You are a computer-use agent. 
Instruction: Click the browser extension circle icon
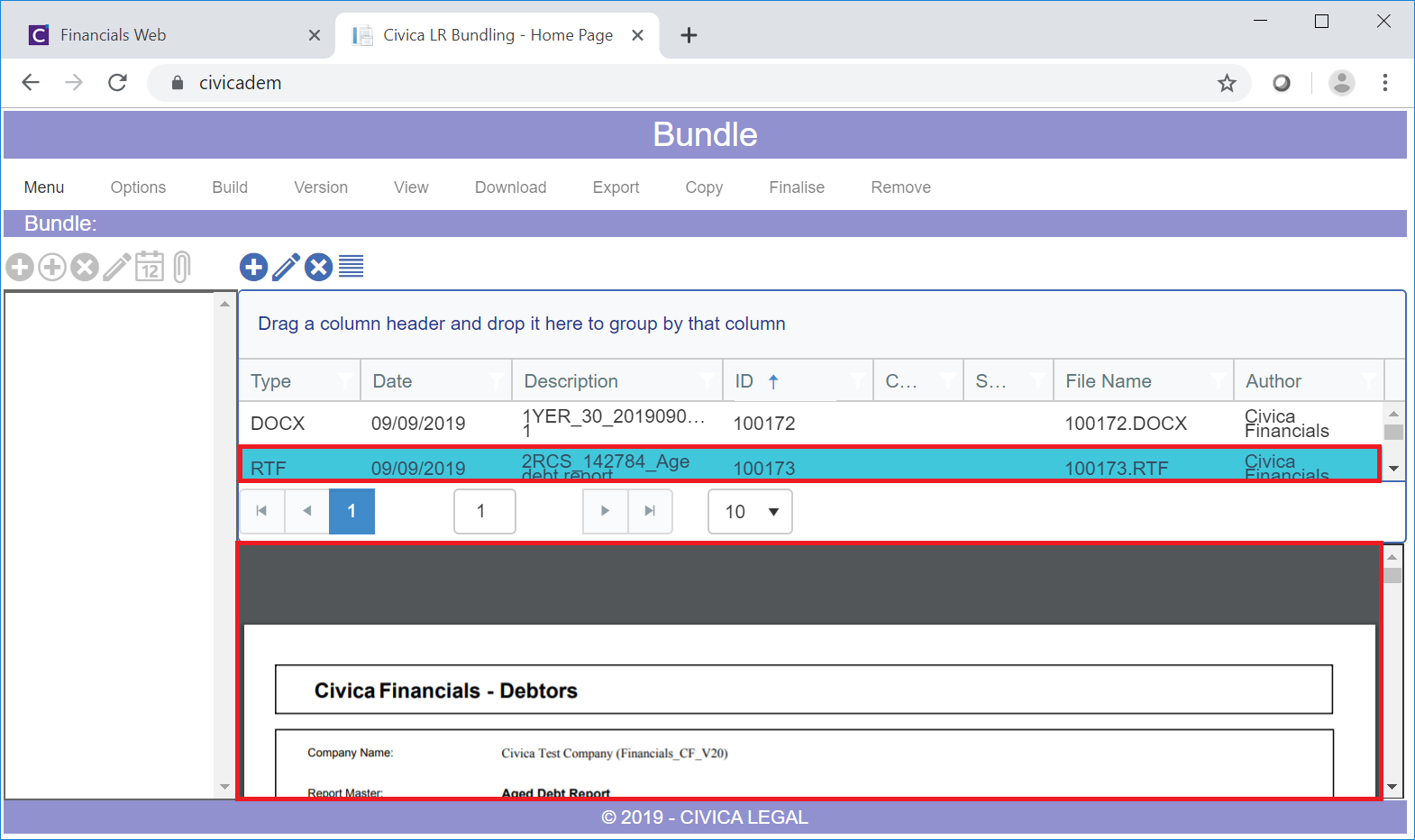tap(1281, 83)
